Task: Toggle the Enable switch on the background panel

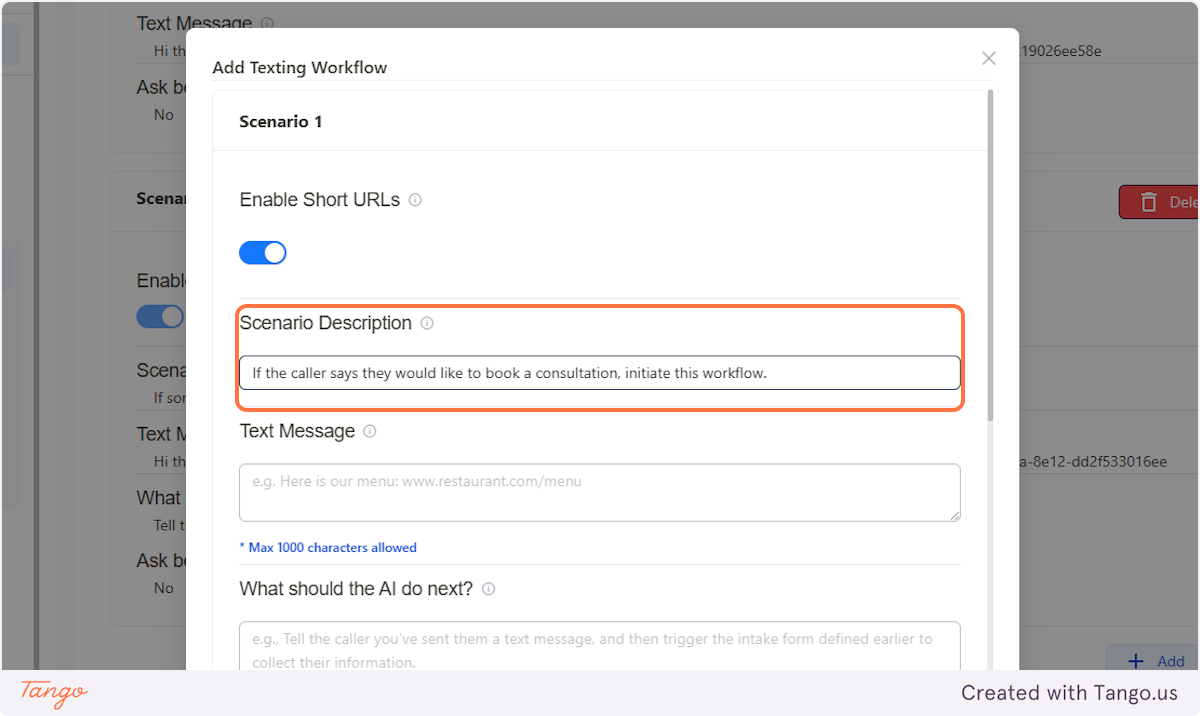Action: tap(159, 316)
